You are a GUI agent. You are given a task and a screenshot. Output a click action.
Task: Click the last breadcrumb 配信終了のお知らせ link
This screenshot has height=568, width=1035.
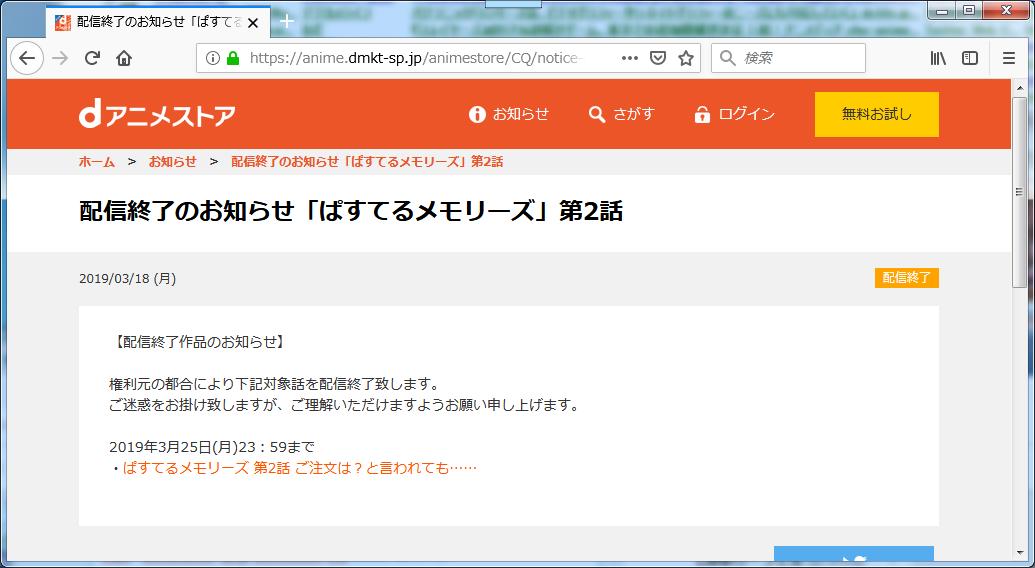point(367,162)
